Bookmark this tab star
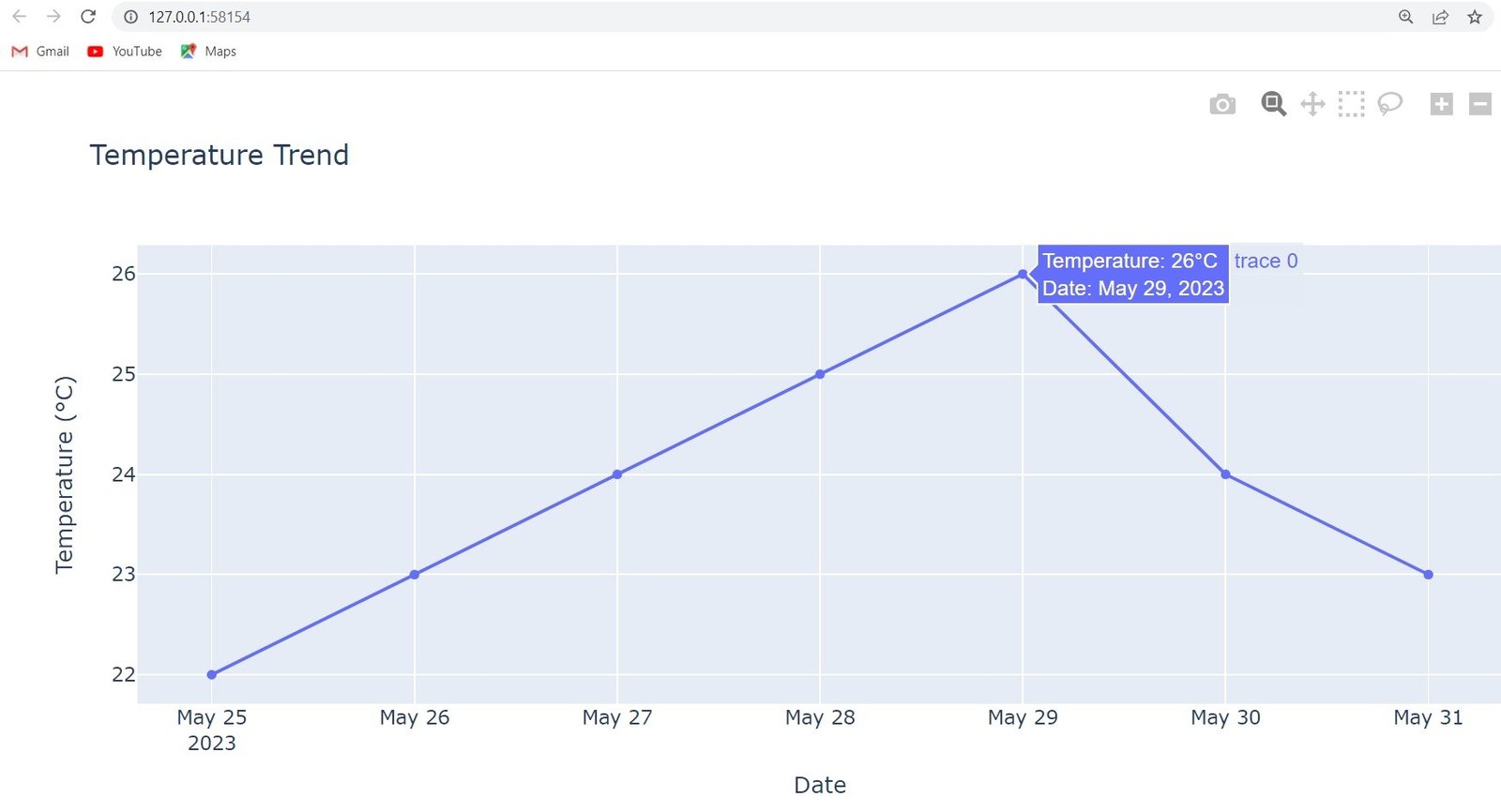Viewport: 1501px width, 812px height. (1475, 17)
